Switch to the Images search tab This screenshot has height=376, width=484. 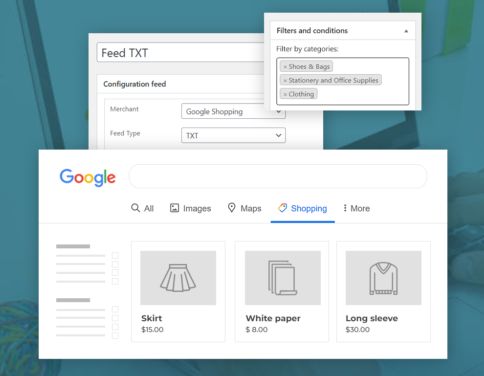coord(190,208)
